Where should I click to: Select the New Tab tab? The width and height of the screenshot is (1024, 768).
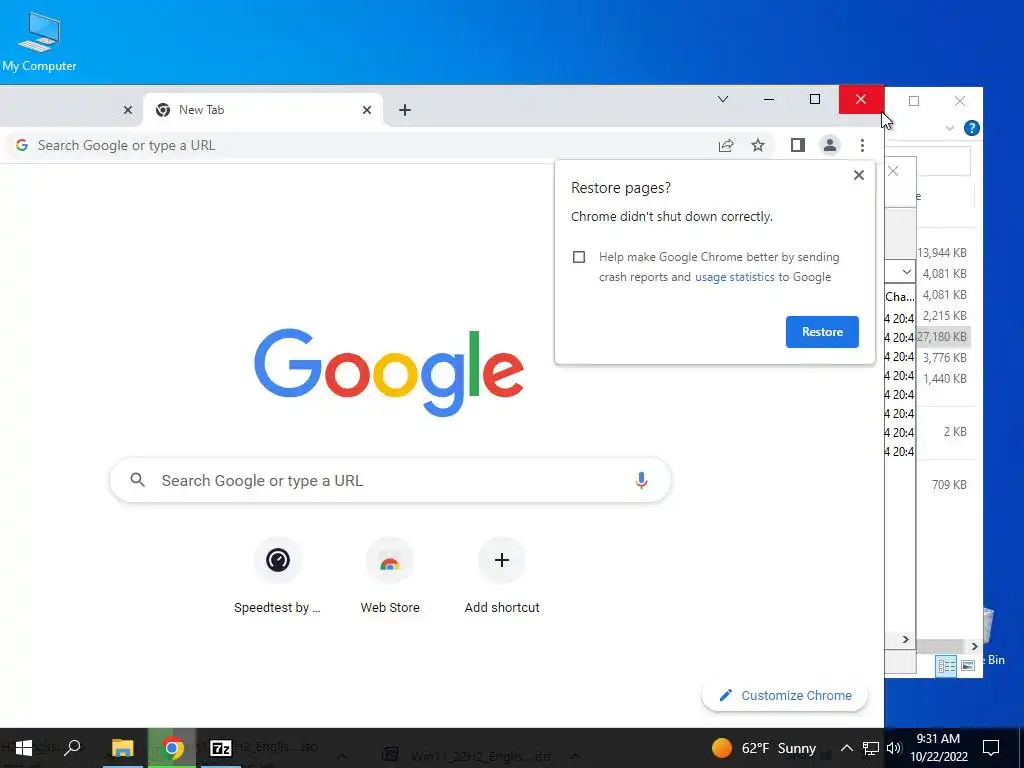coord(263,110)
